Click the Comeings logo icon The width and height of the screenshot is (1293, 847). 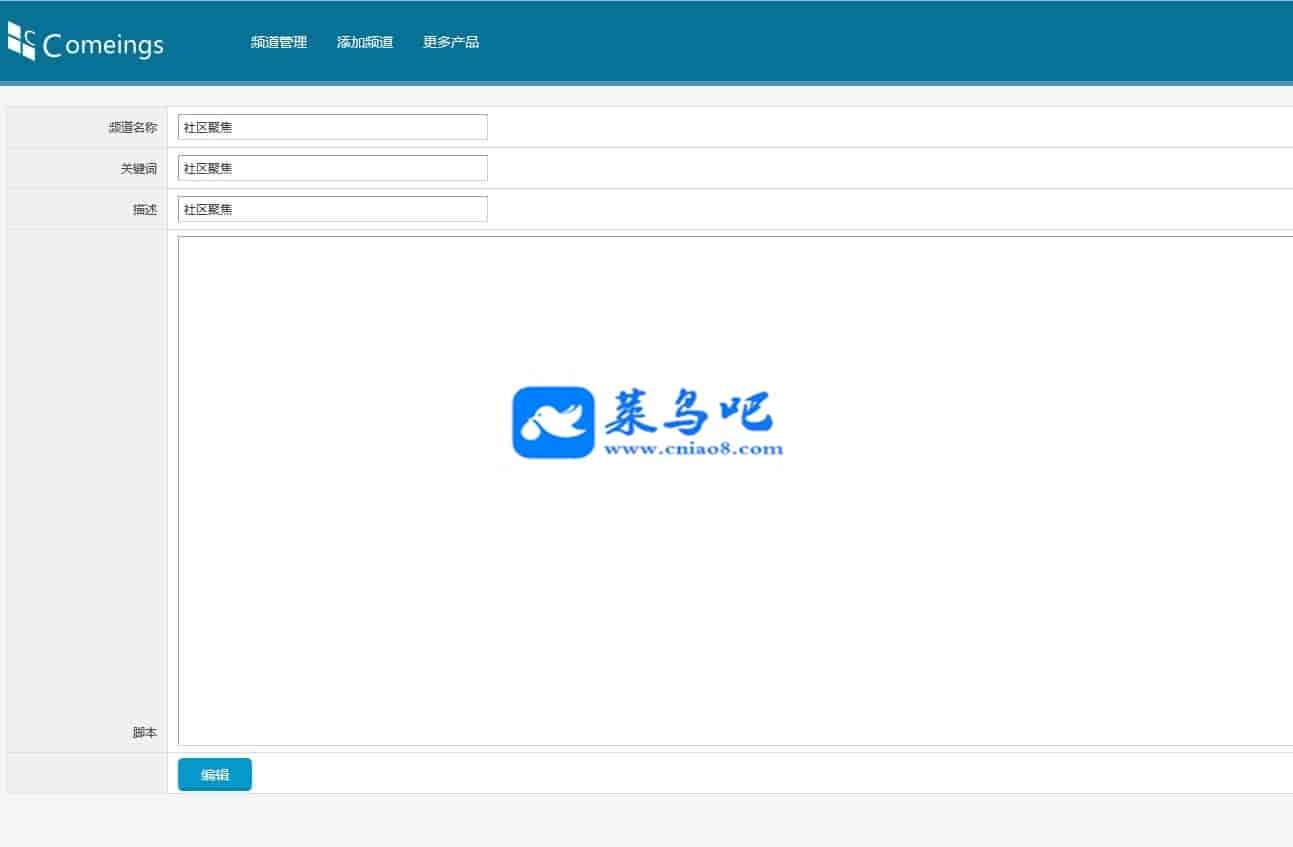[21, 41]
